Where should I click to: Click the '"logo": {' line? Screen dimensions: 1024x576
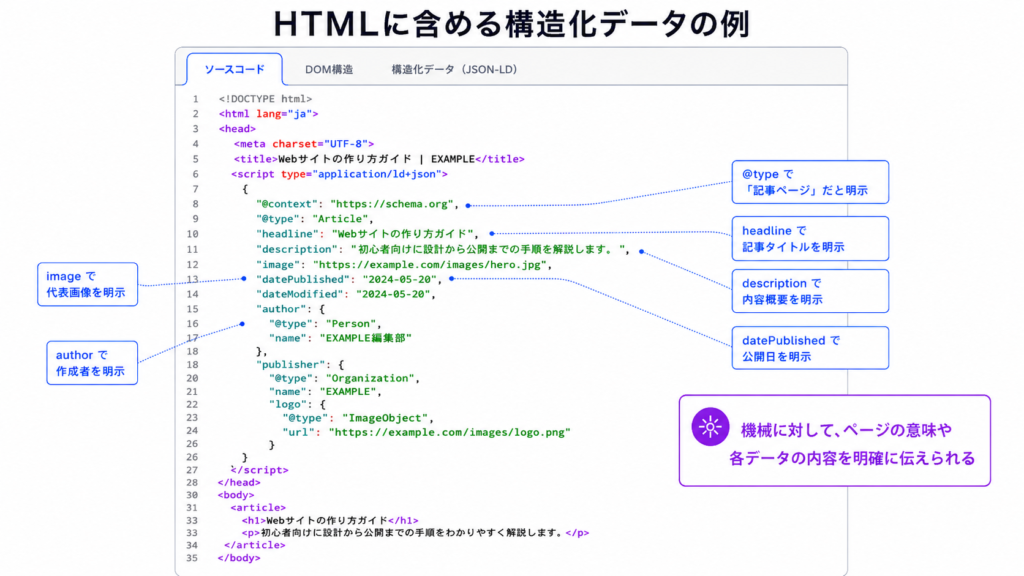click(x=297, y=405)
